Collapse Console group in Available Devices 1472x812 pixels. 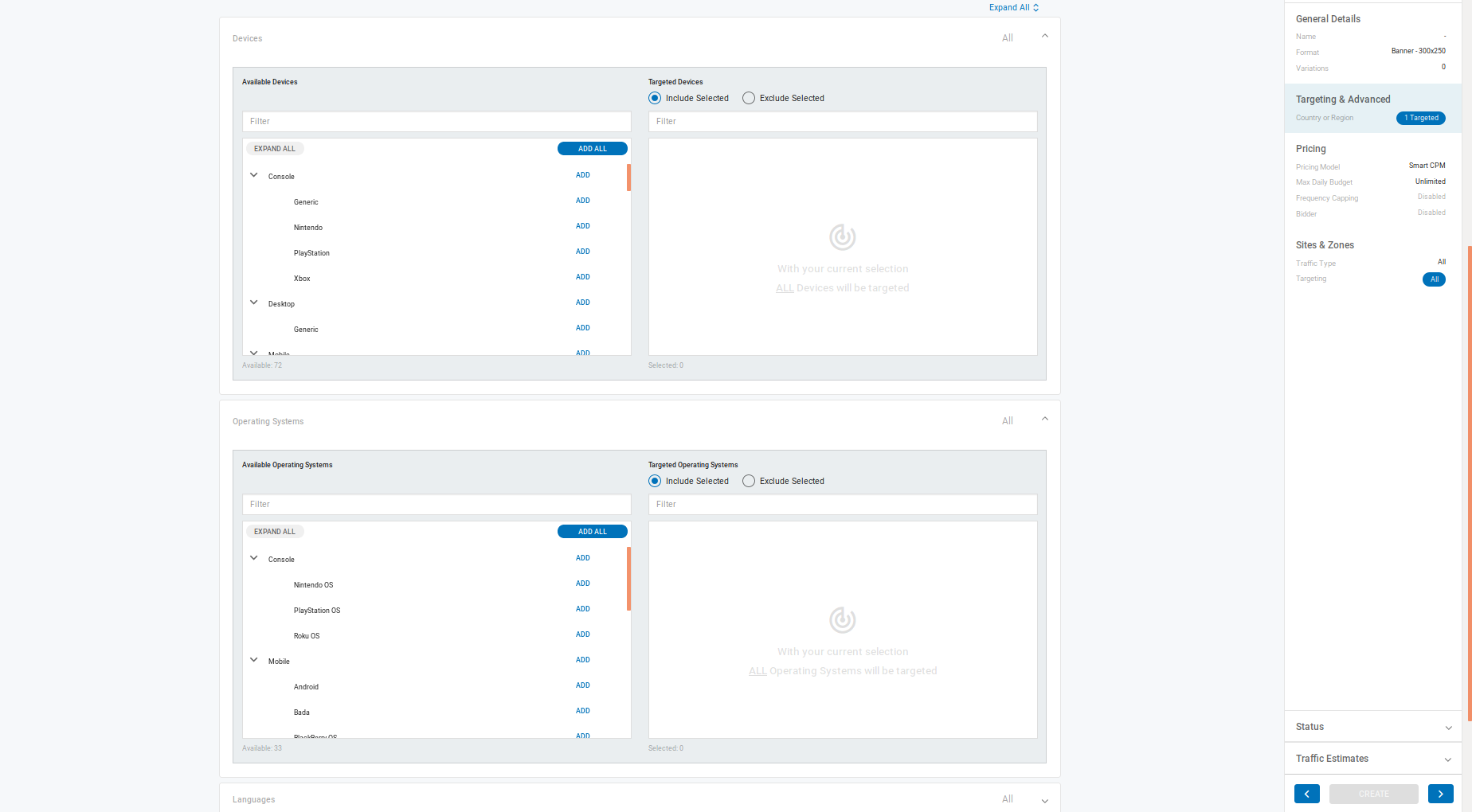[254, 176]
